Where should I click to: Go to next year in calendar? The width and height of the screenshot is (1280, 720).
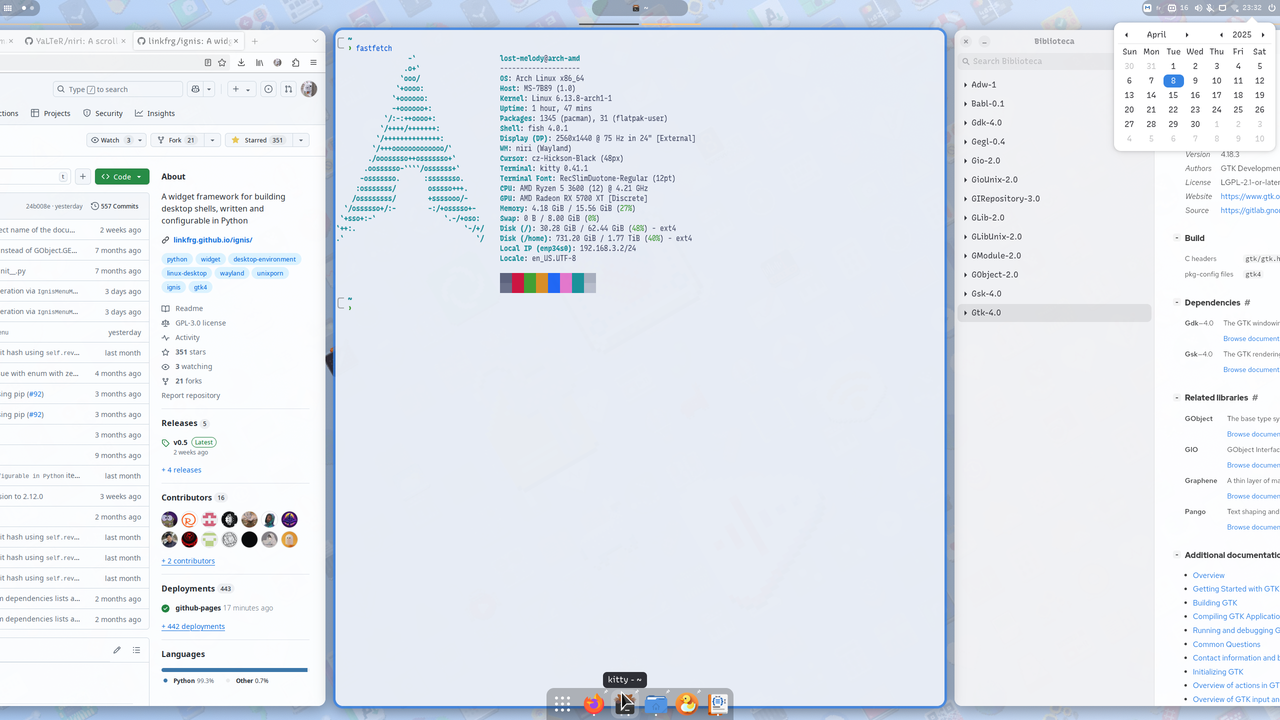click(1263, 35)
